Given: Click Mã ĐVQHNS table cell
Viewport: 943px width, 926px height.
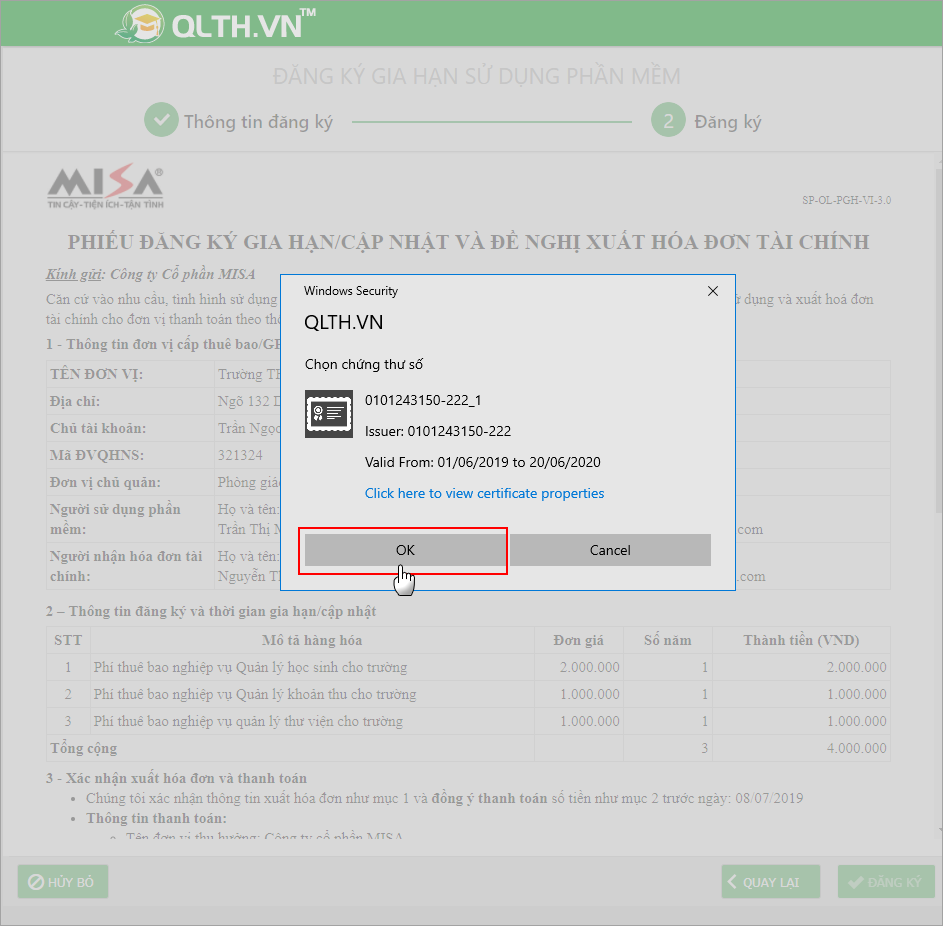Looking at the screenshot, I should (131, 455).
